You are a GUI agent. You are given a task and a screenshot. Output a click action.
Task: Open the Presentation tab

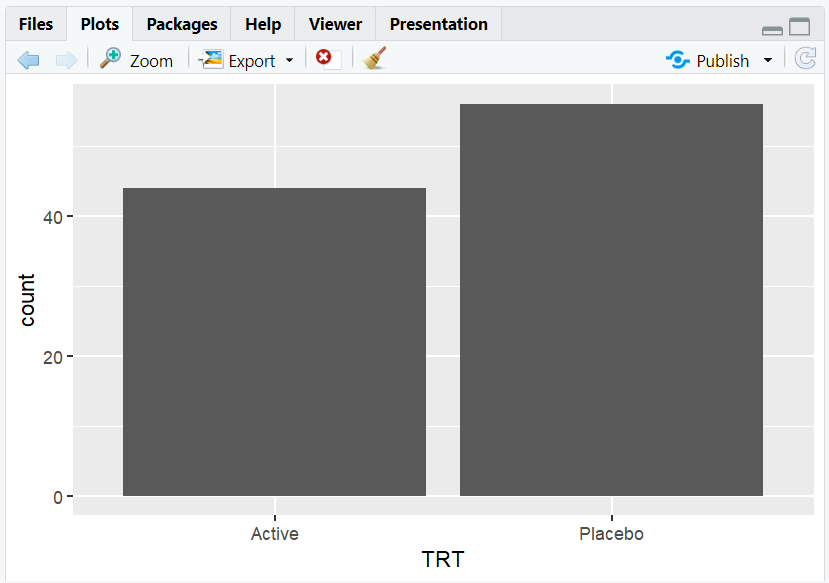[439, 24]
